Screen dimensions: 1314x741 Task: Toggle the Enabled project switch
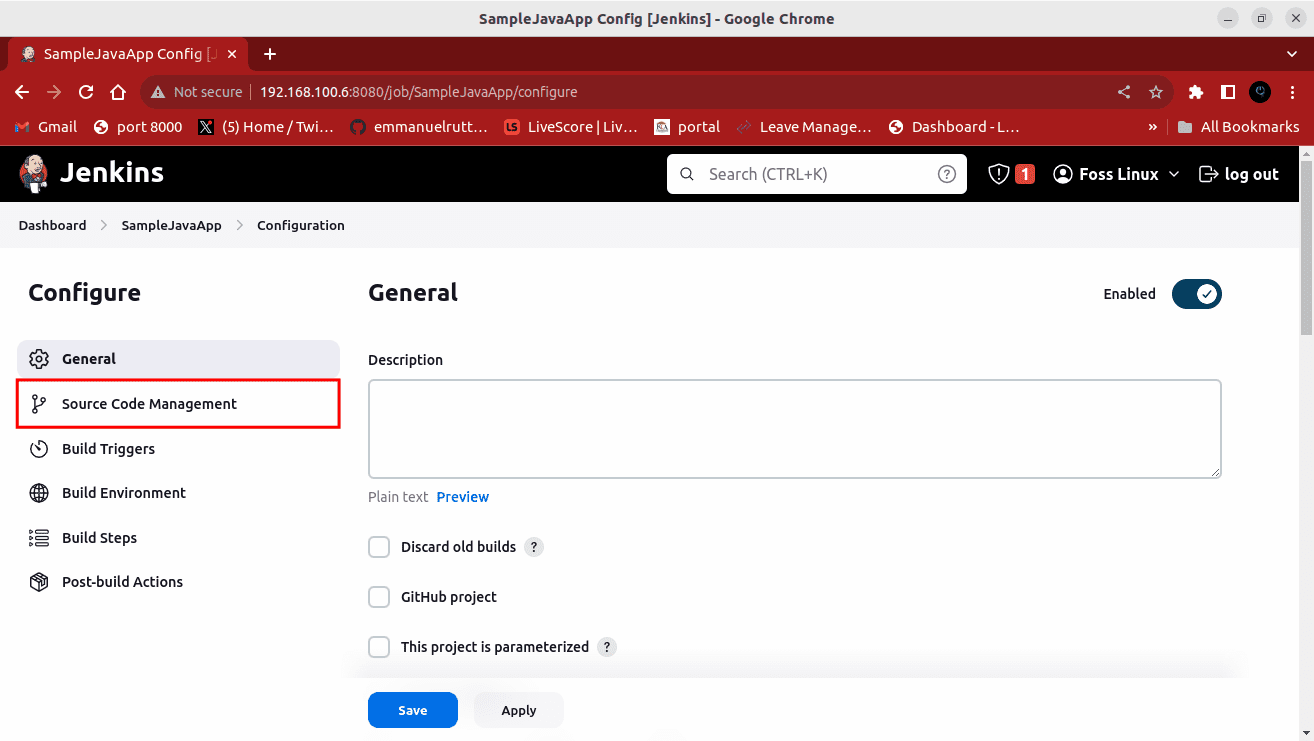point(1196,294)
